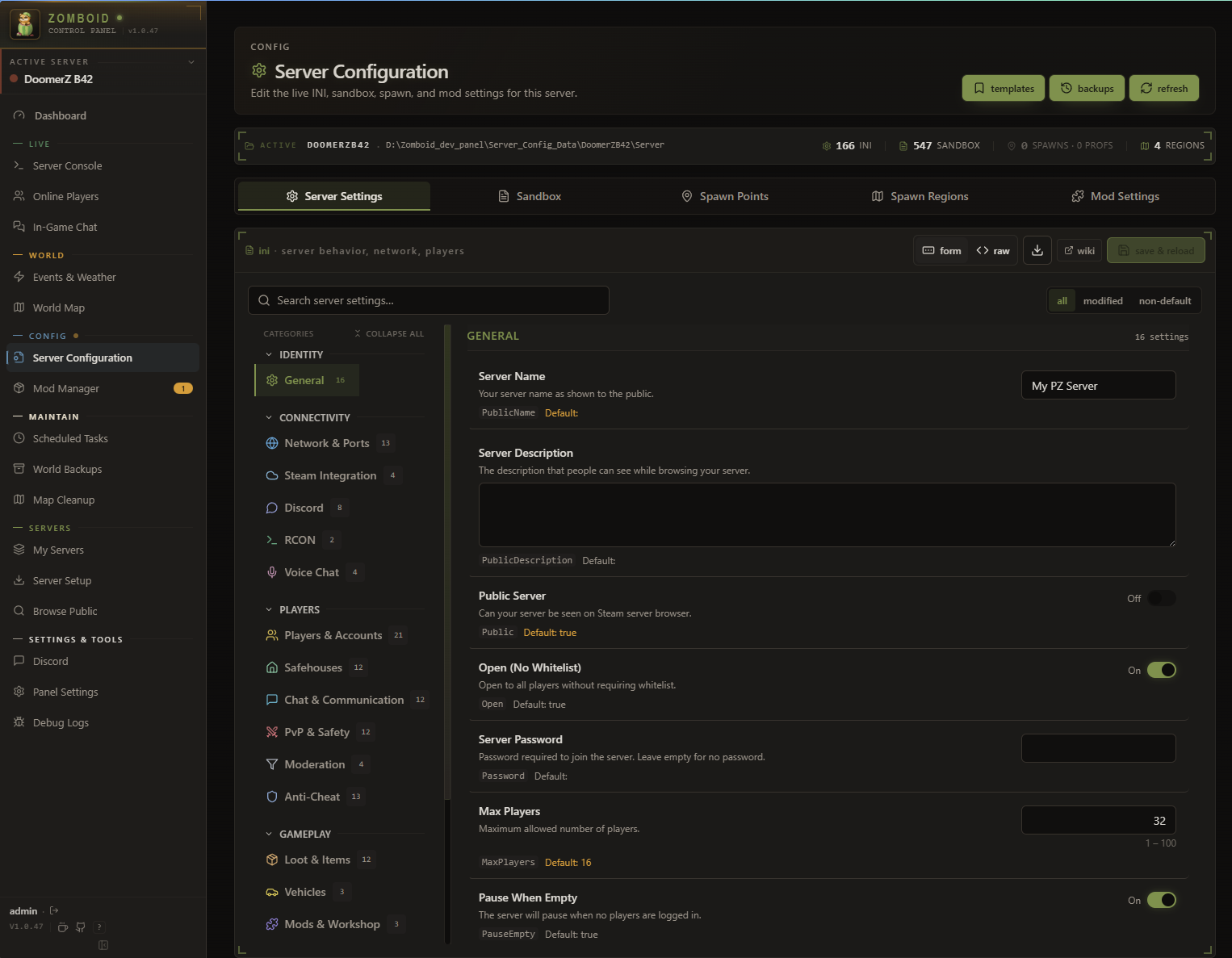
Task: Open the GitHub icon link in sidebar footer
Action: click(81, 927)
